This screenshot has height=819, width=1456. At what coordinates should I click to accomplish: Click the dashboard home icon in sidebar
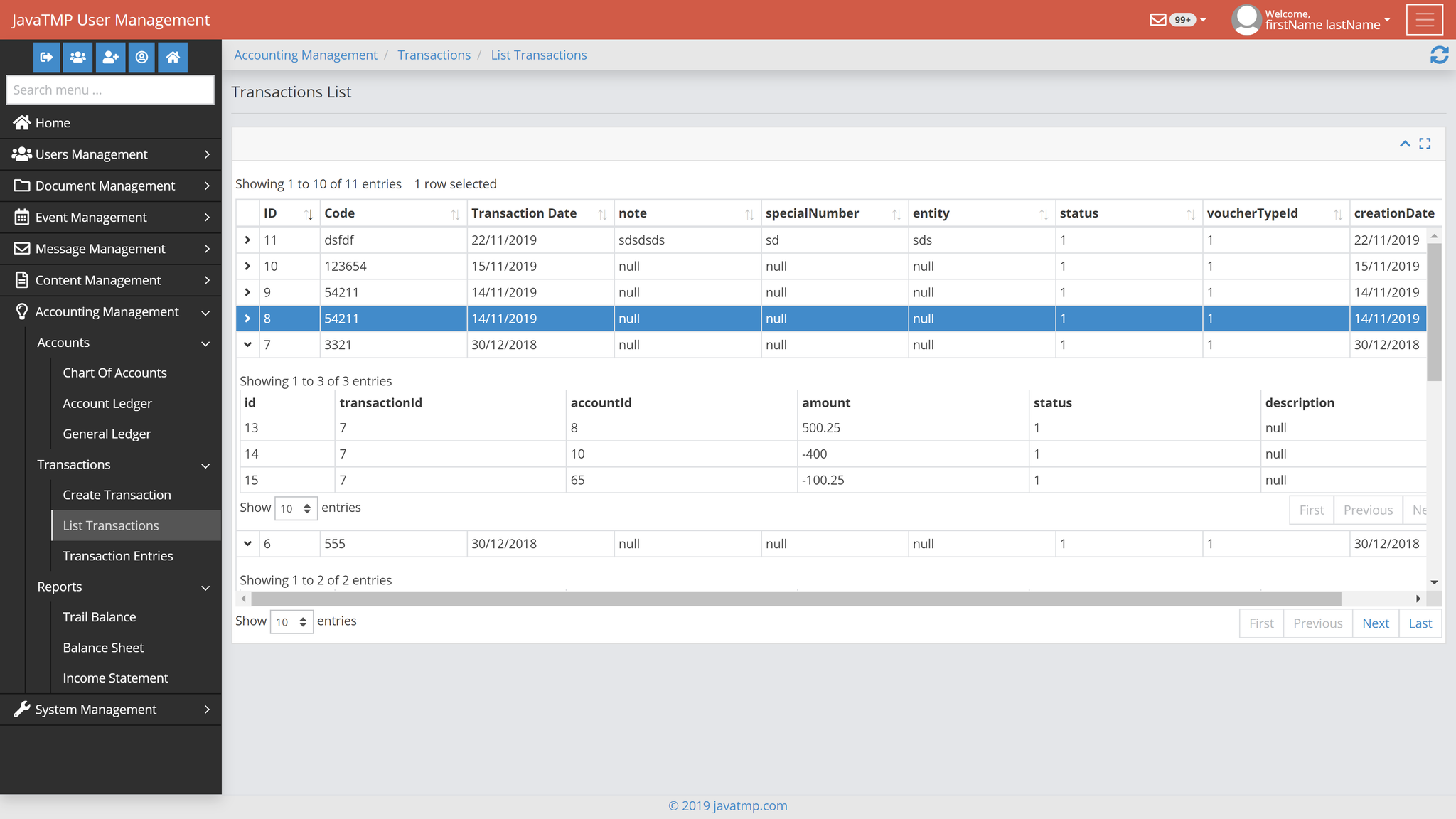tap(173, 57)
